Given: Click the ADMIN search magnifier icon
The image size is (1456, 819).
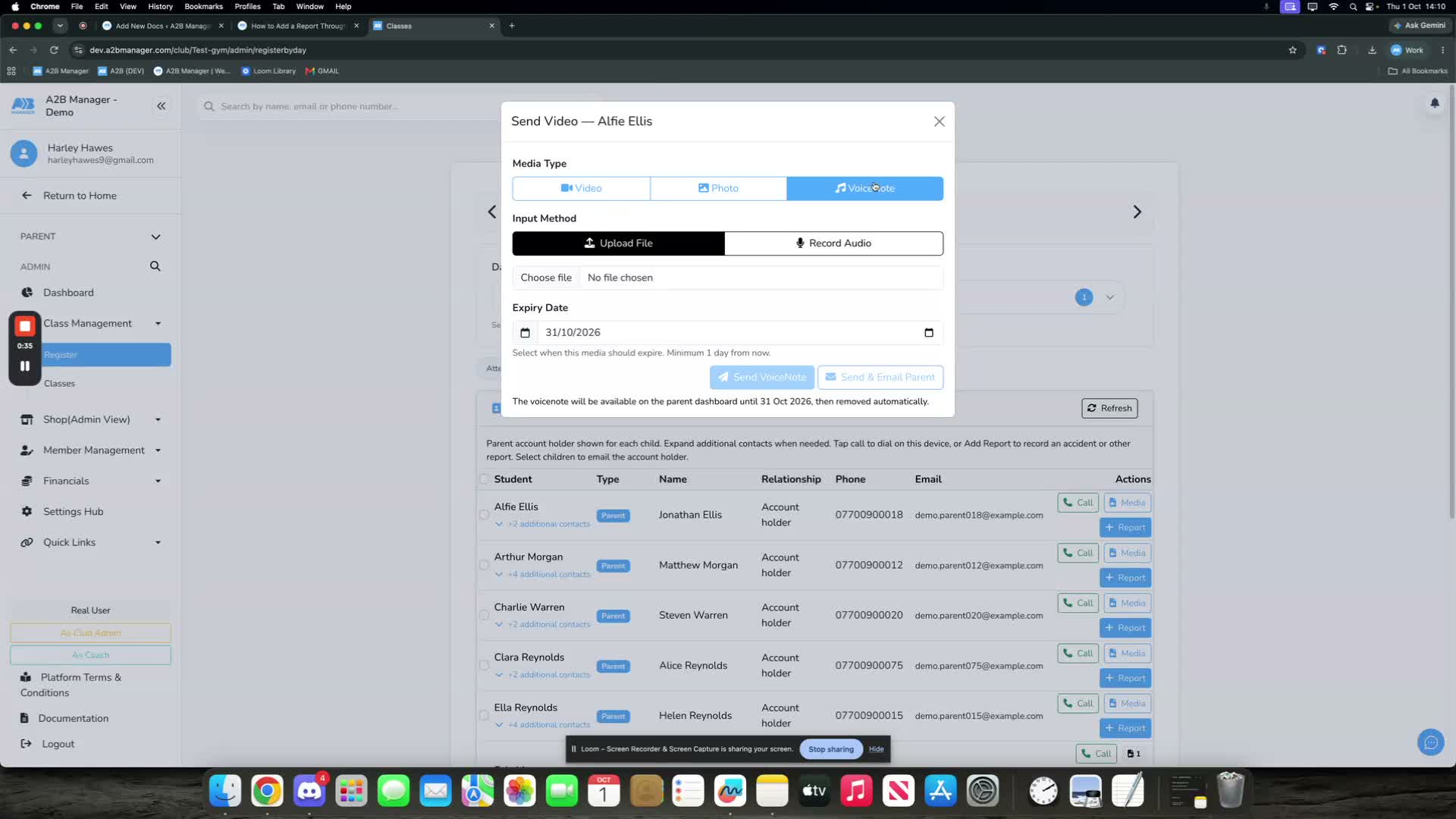Looking at the screenshot, I should 155,266.
